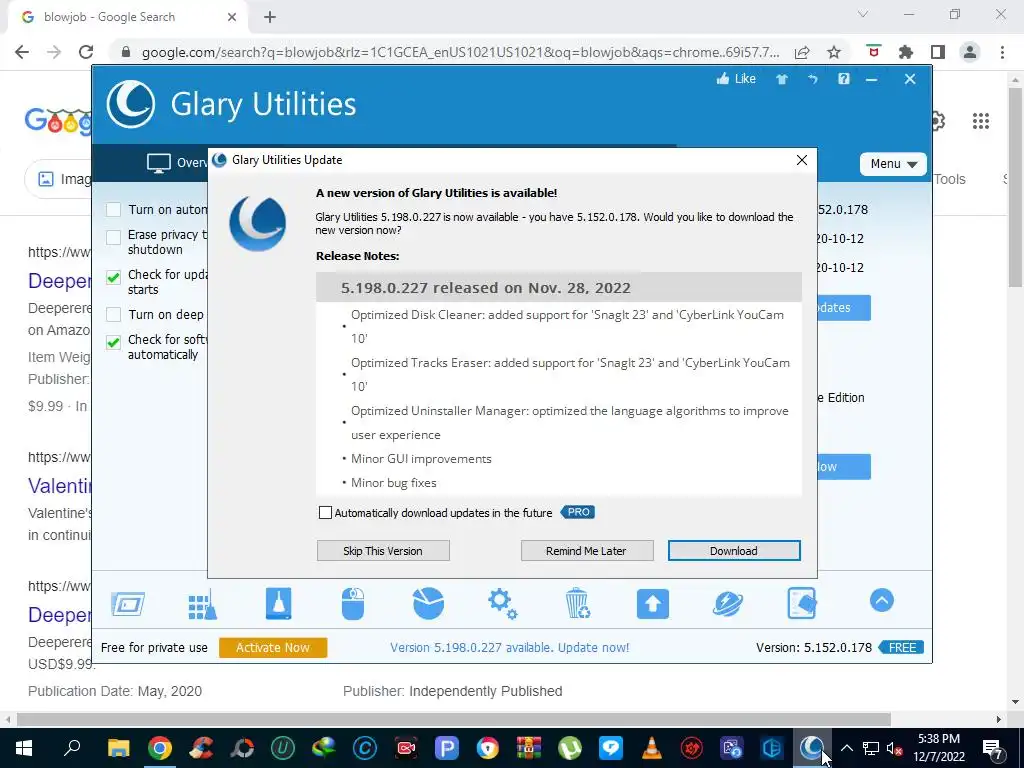Viewport: 1024px width, 768px height.
Task: Click the Chrome vertical scrollbar thumb
Action: pos(1016,186)
